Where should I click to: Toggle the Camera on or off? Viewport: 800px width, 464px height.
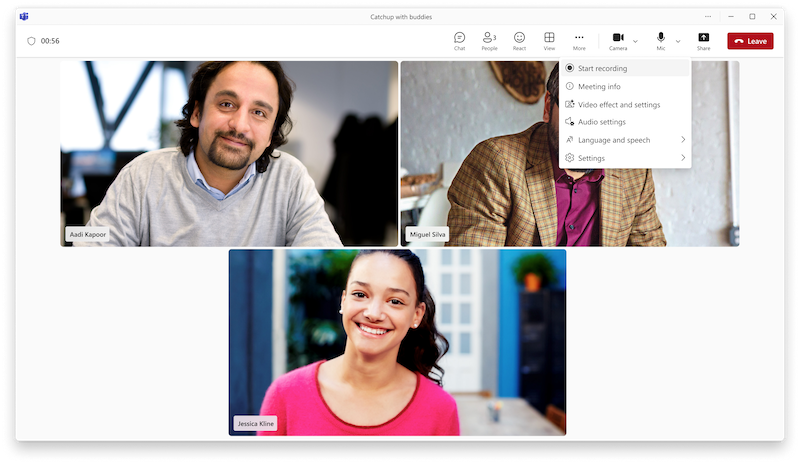pyautogui.click(x=618, y=40)
